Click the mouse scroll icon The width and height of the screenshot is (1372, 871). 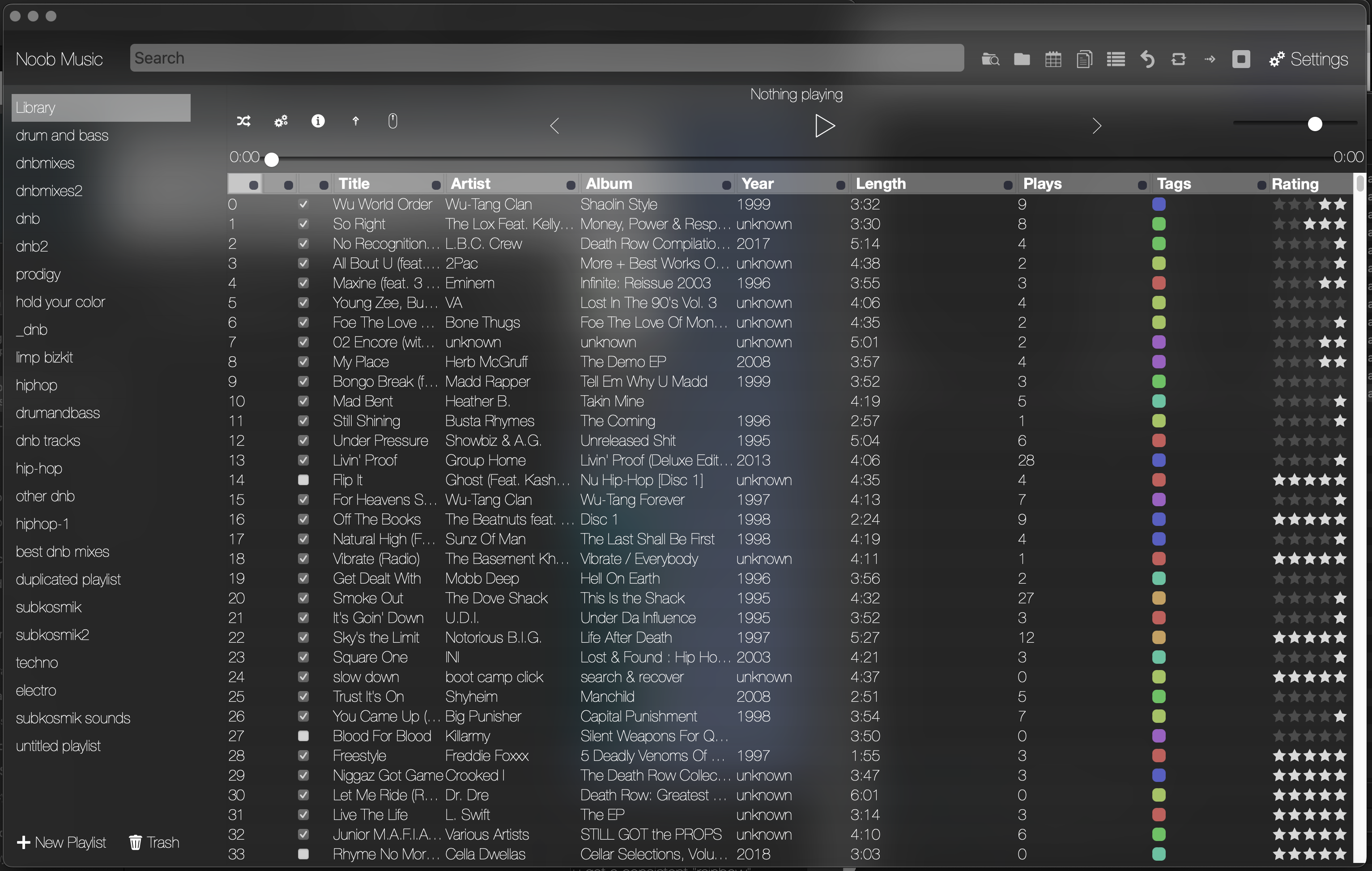392,121
